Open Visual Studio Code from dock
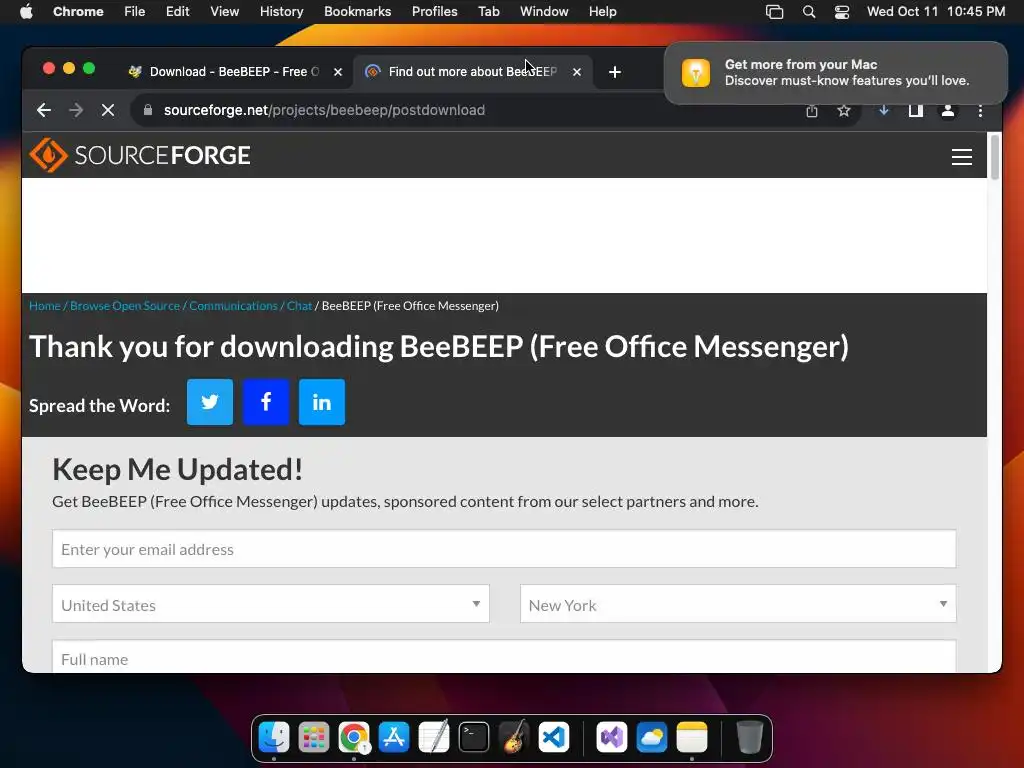Image resolution: width=1024 pixels, height=768 pixels. (554, 737)
